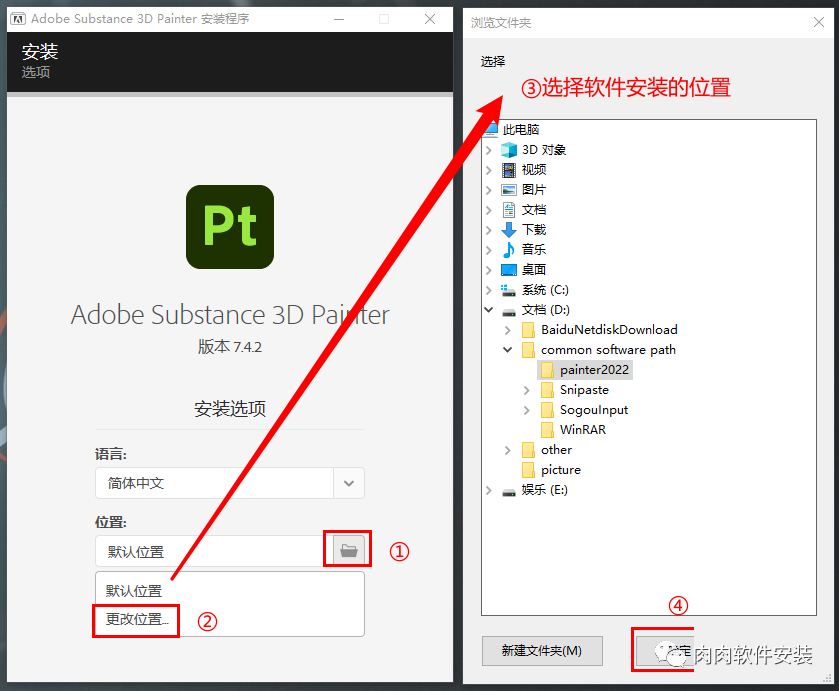This screenshot has height=691, width=839.
Task: Close the Adobe installer window
Action: [x=430, y=19]
